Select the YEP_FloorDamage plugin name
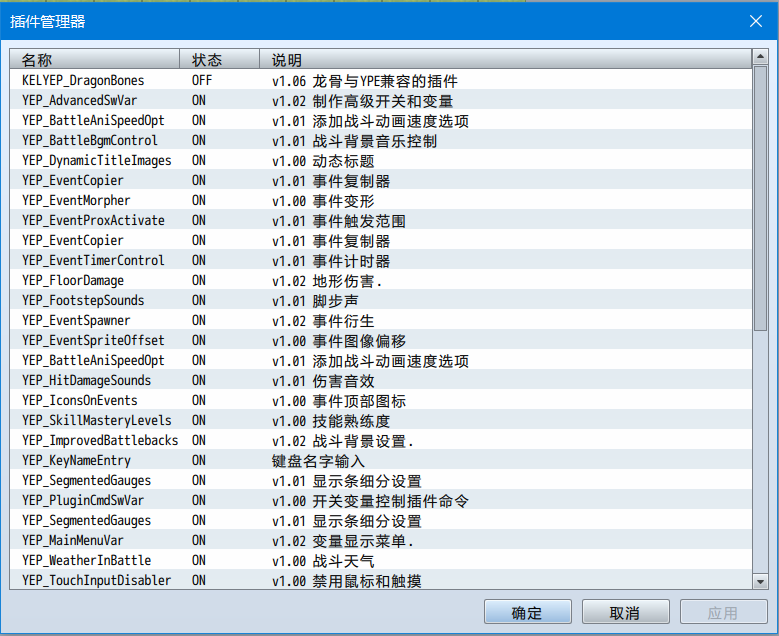 coord(73,280)
